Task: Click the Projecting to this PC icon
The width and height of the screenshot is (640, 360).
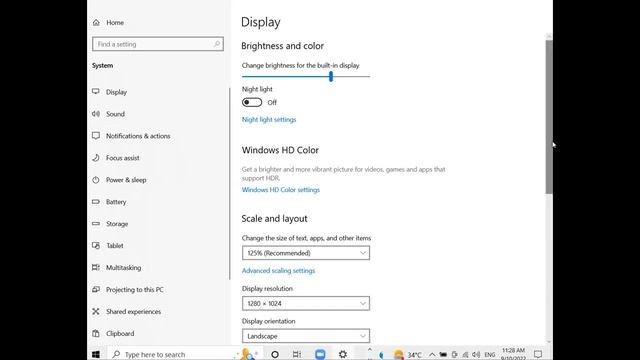Action: 96,289
